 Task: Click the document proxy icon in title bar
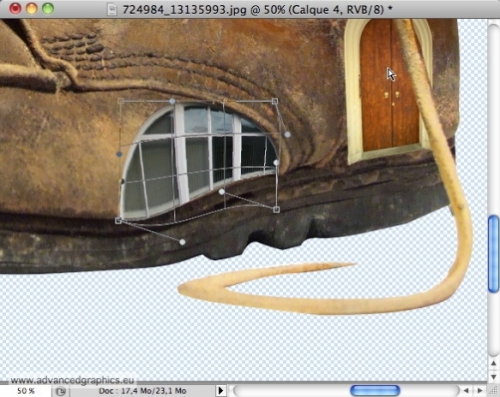point(112,9)
